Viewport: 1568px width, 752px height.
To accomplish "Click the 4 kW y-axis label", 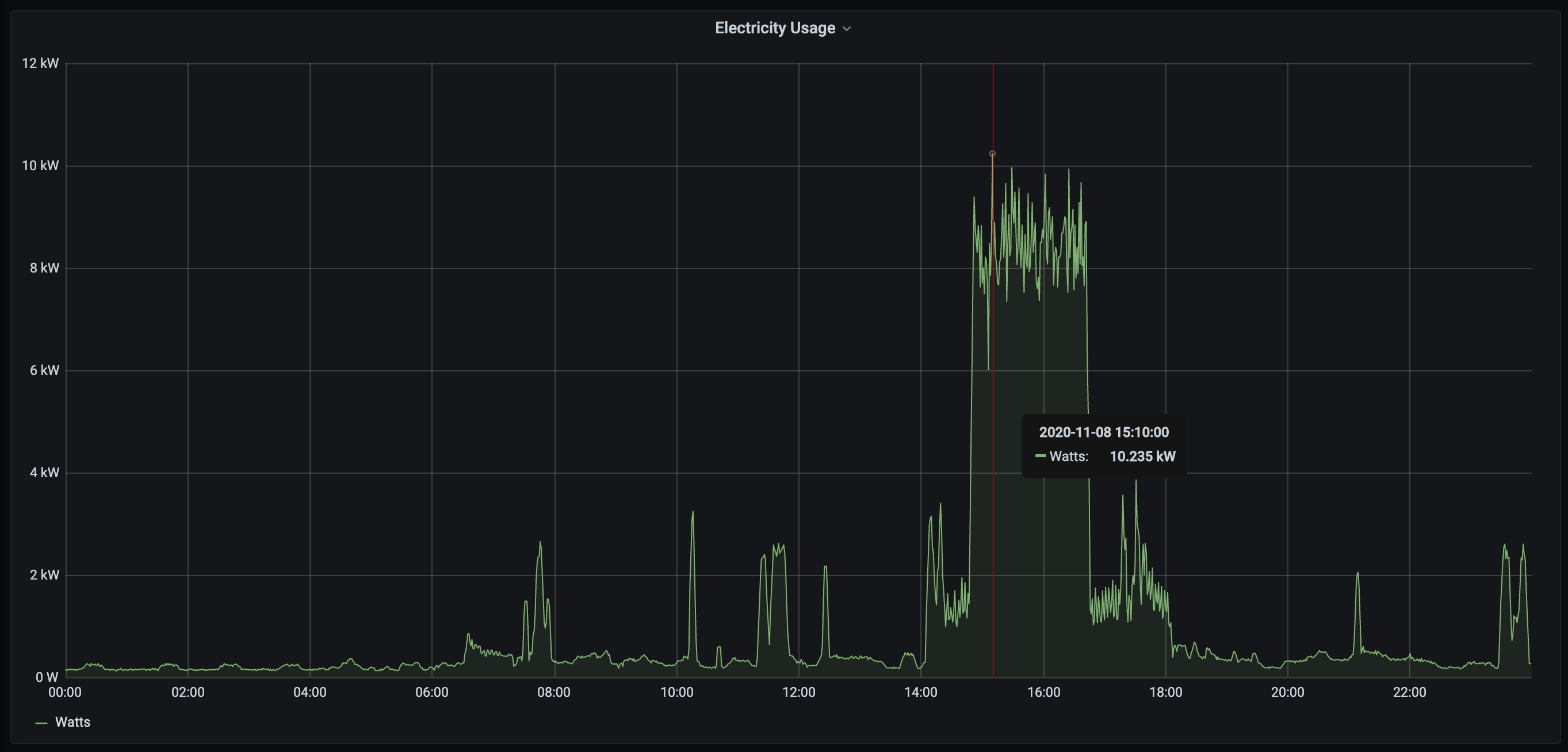I will click(44, 472).
